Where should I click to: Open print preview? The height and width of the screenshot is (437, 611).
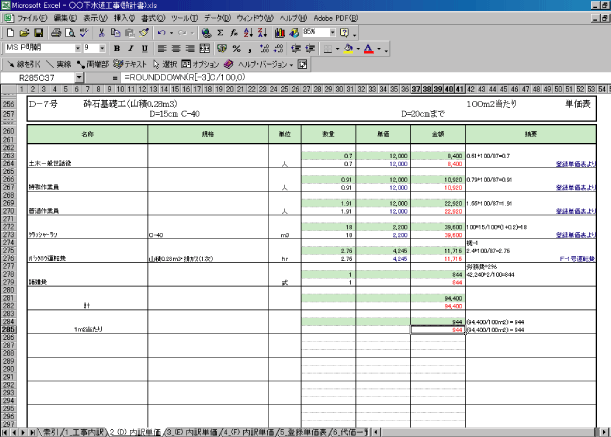click(70, 33)
